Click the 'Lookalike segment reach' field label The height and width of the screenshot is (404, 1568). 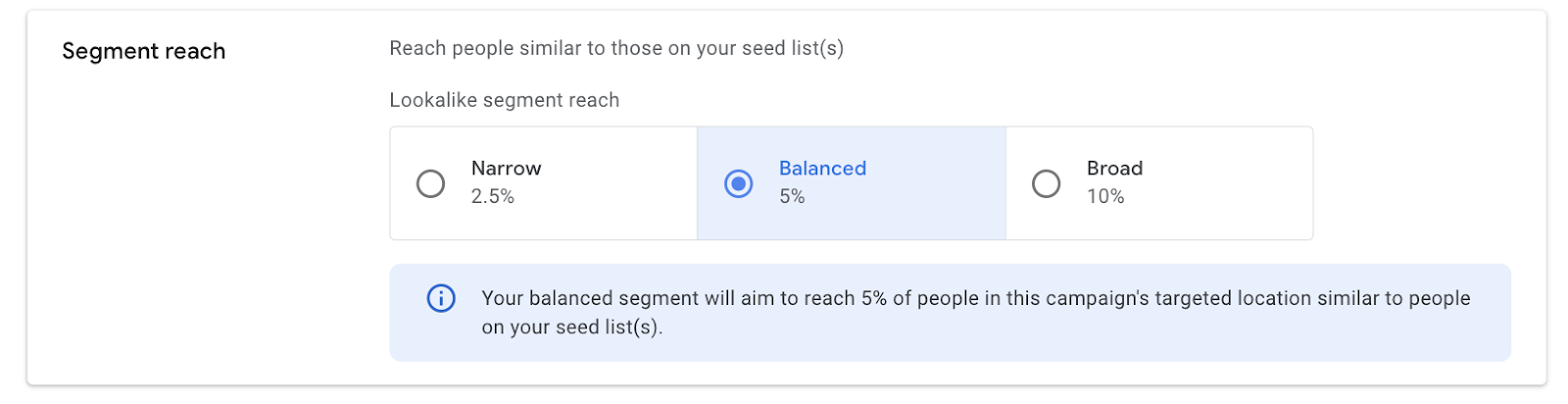[505, 100]
